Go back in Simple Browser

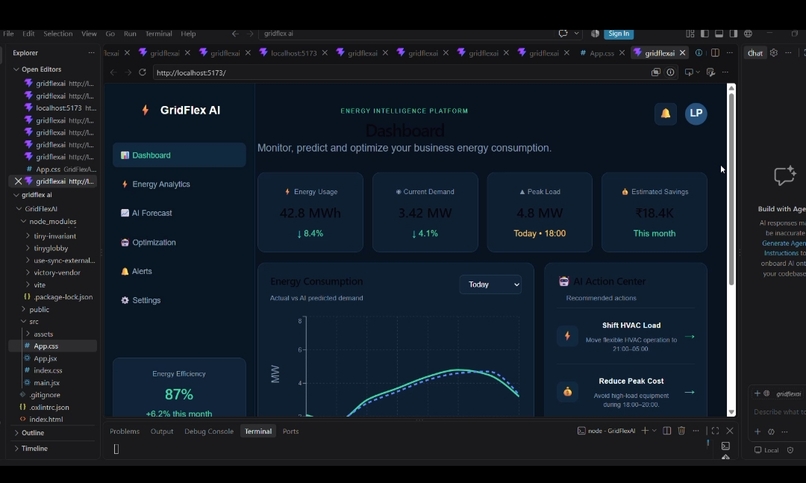(x=114, y=72)
